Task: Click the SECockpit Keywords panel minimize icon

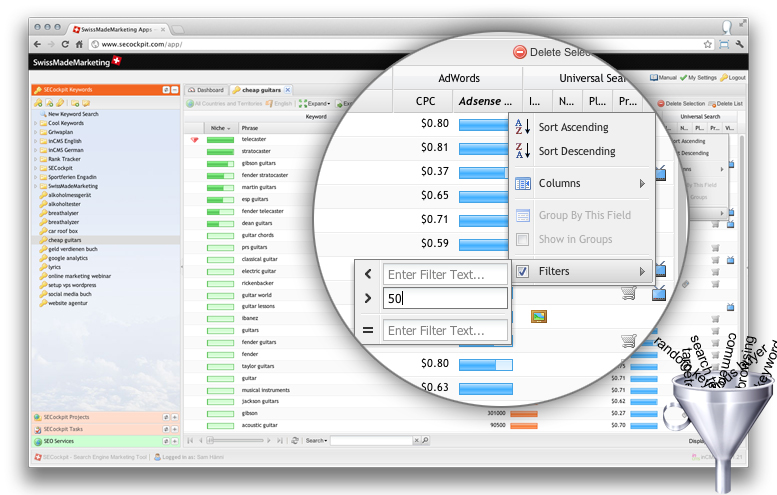Action: 174,90
